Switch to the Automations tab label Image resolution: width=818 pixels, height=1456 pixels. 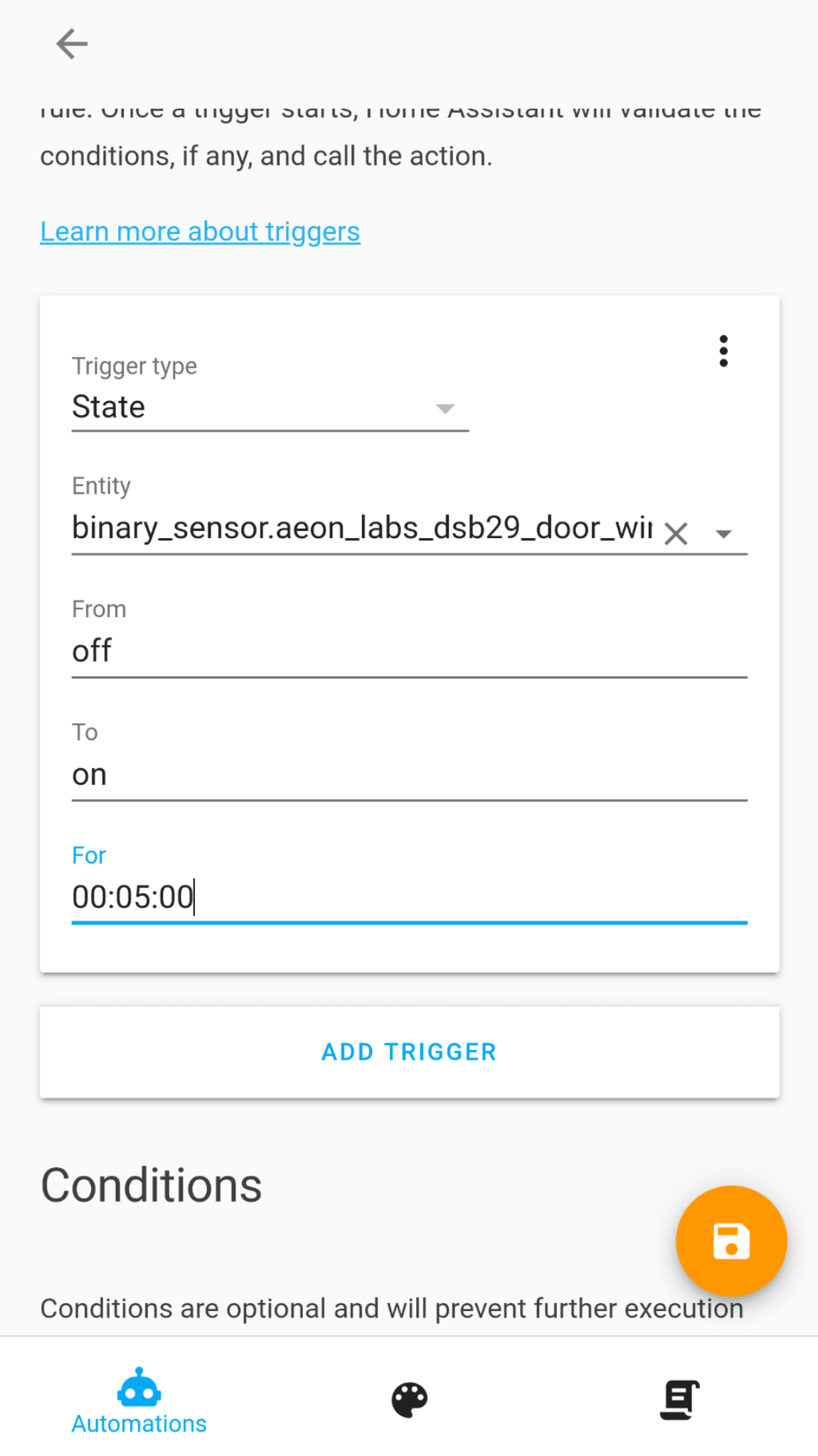139,1424
